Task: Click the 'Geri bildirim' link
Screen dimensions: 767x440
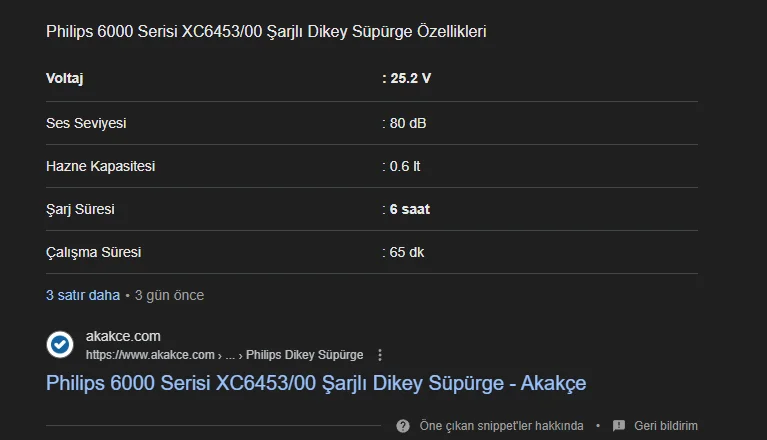Action: [x=665, y=425]
